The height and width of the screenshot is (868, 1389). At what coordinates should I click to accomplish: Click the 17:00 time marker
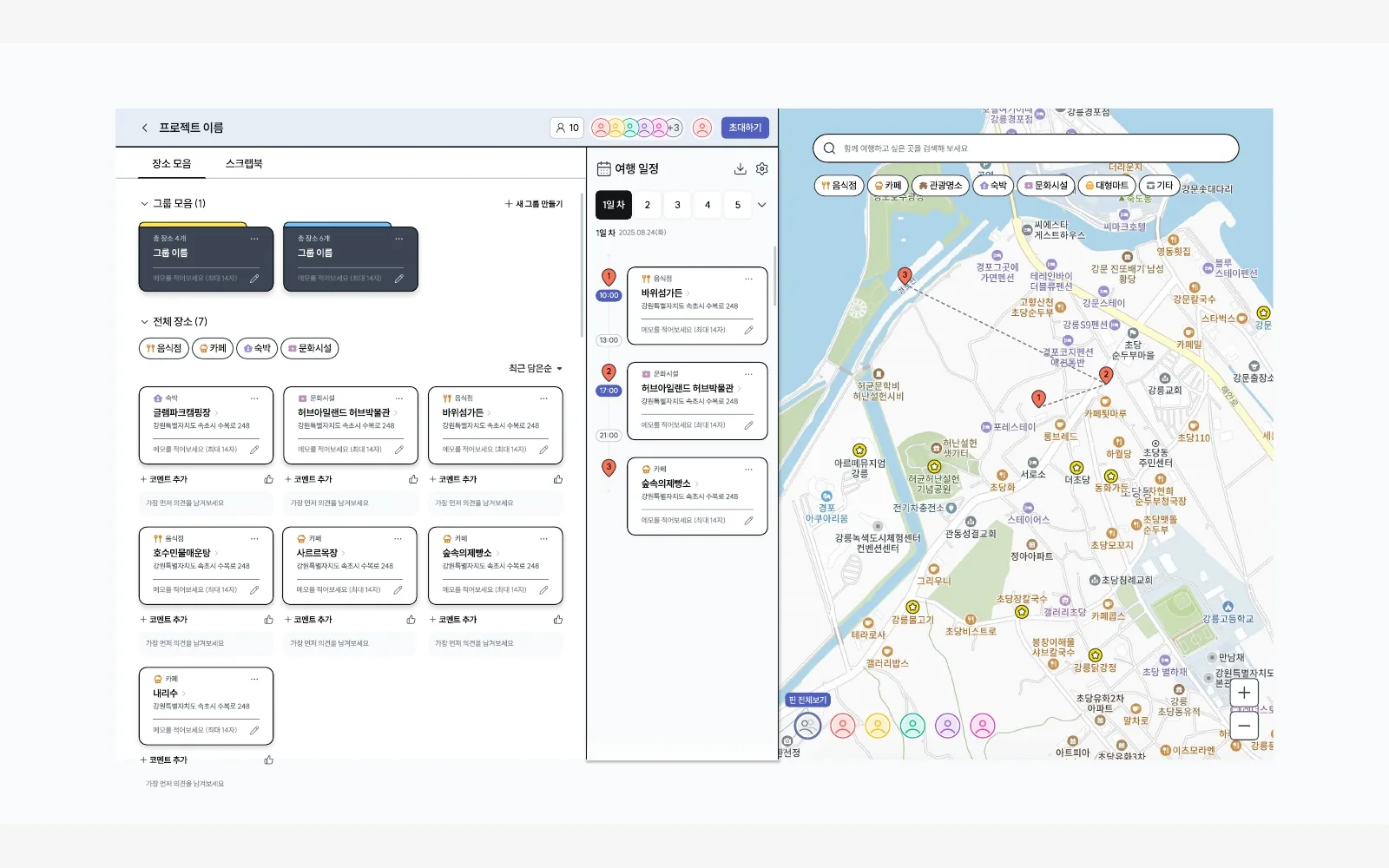point(609,391)
